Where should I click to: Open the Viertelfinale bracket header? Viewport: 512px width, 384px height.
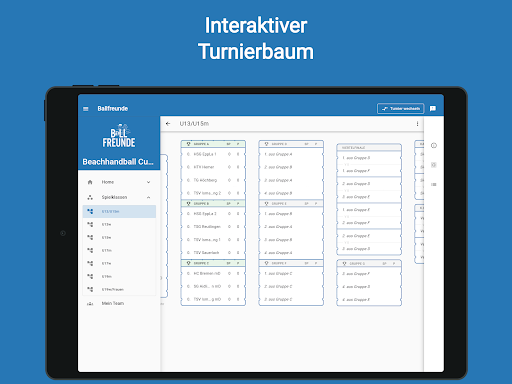(x=369, y=147)
